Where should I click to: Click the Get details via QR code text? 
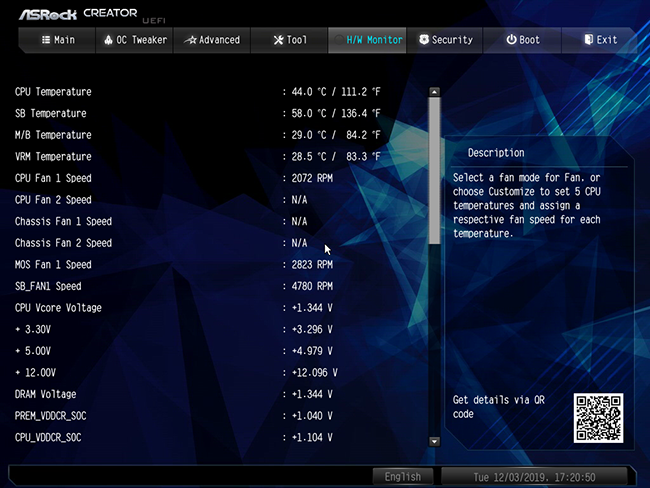pyautogui.click(x=499, y=407)
